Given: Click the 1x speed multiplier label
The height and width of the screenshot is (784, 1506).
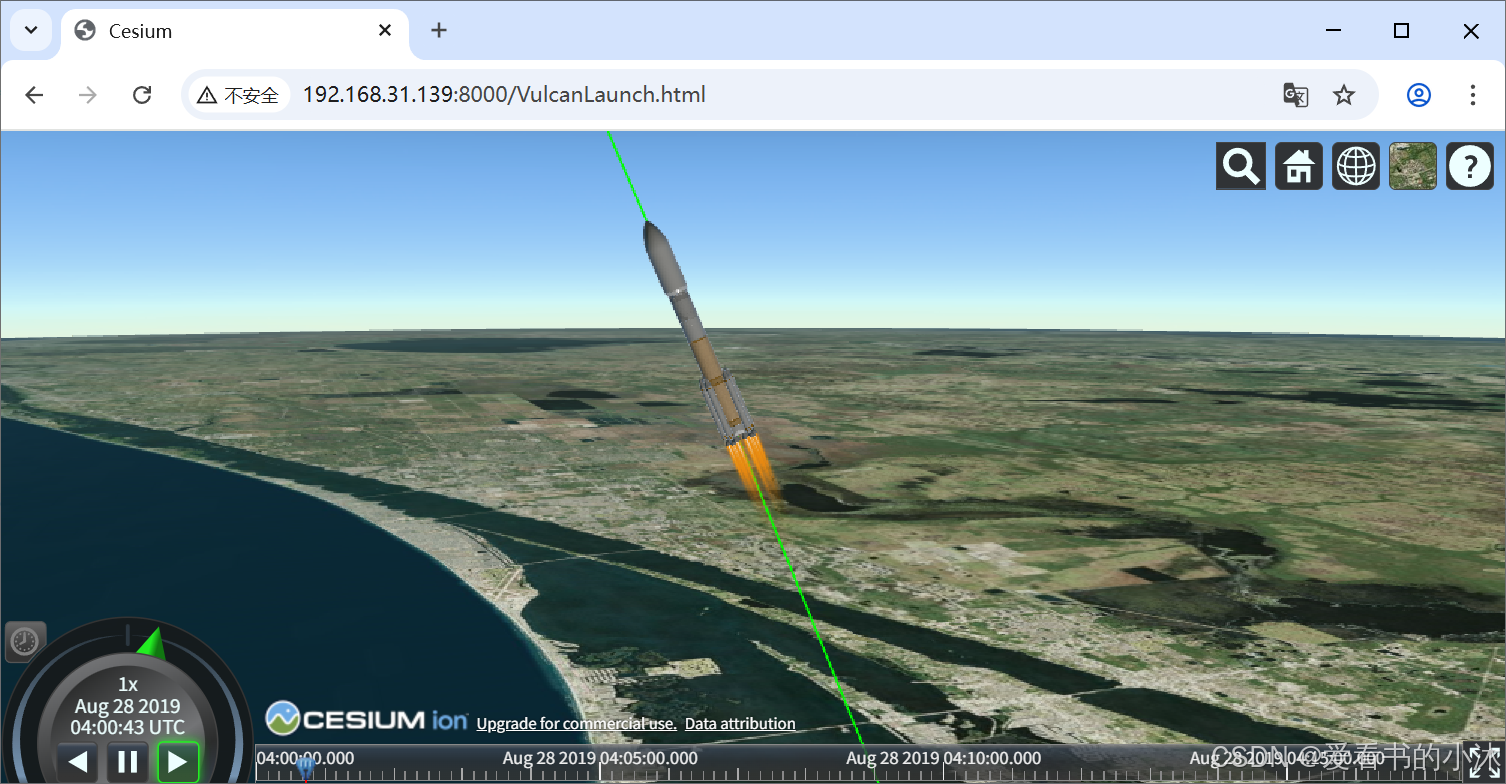Looking at the screenshot, I should pyautogui.click(x=128, y=685).
